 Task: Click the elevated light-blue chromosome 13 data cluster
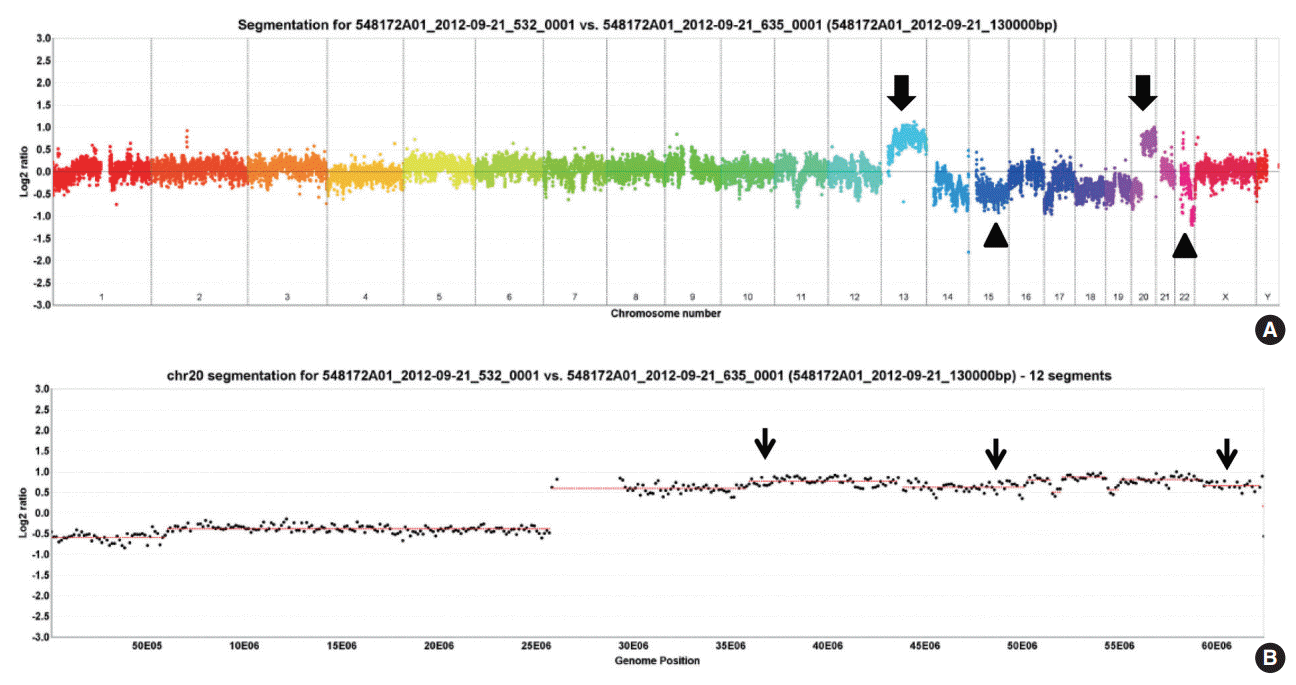click(907, 141)
